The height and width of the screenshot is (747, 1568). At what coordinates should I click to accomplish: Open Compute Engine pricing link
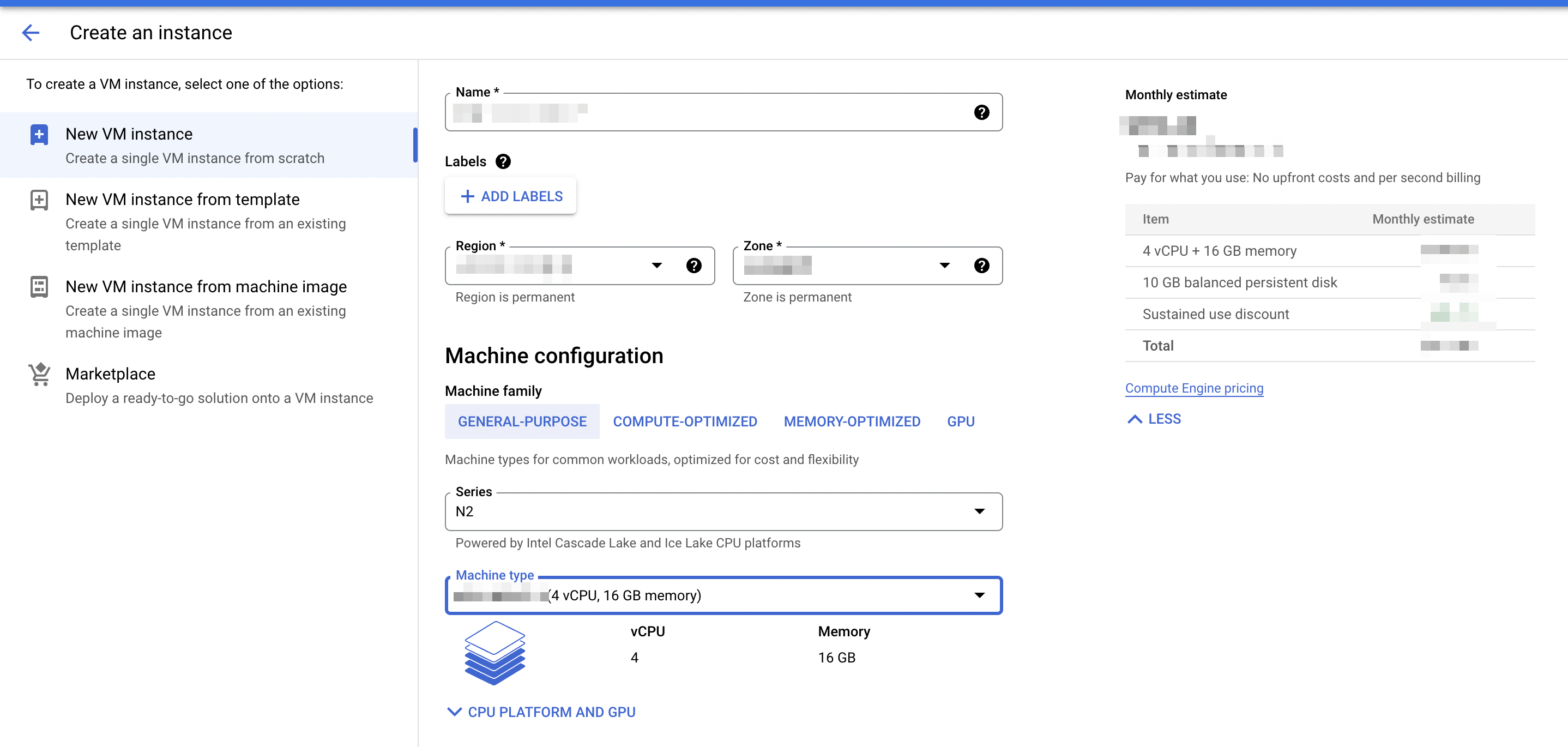point(1193,388)
